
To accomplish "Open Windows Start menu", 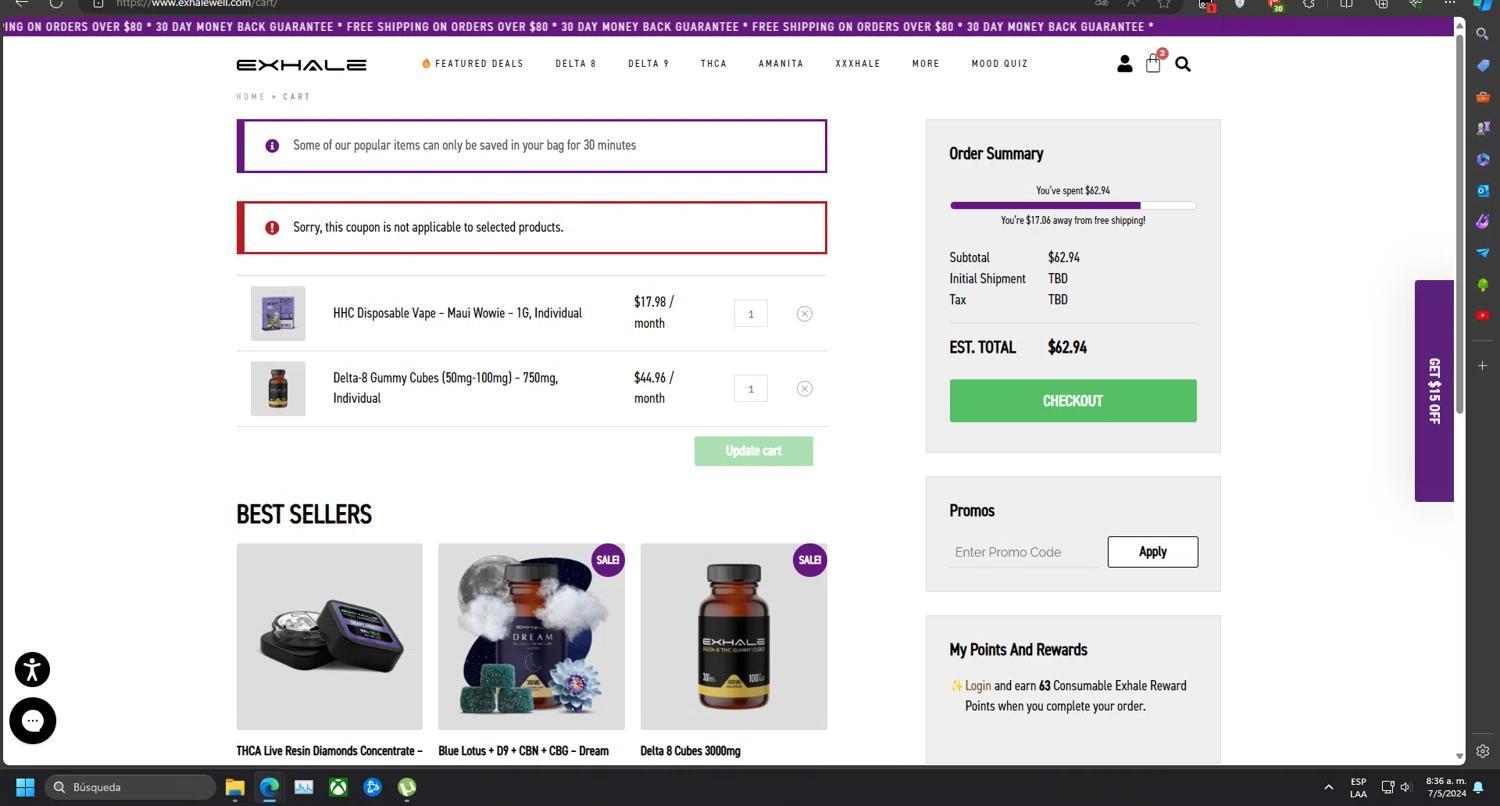I will (x=25, y=787).
